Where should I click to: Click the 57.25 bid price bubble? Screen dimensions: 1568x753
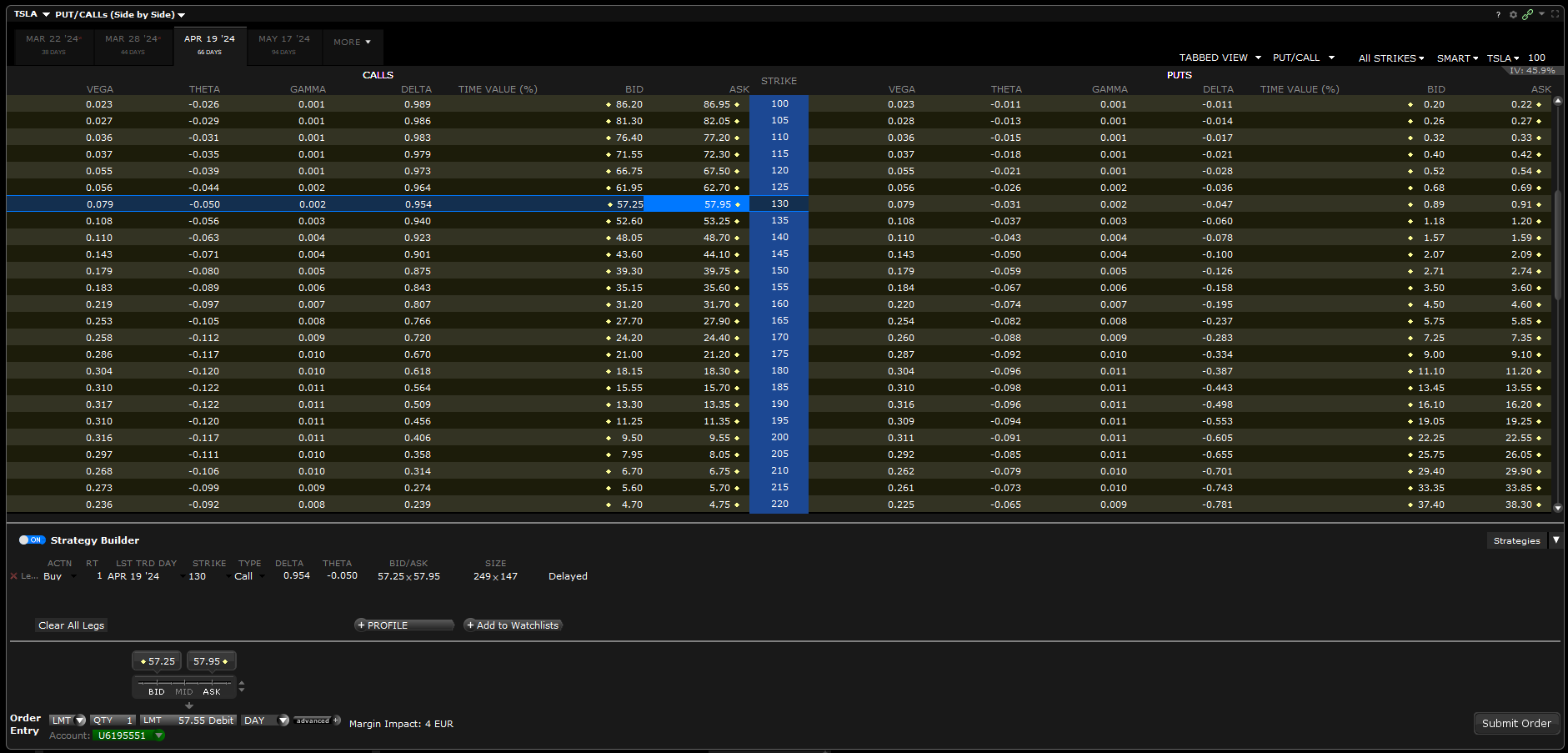coord(158,661)
